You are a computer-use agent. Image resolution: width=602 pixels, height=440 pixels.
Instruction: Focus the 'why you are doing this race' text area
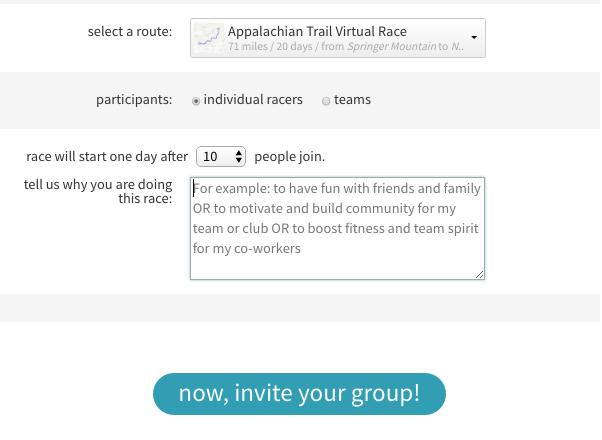click(337, 228)
